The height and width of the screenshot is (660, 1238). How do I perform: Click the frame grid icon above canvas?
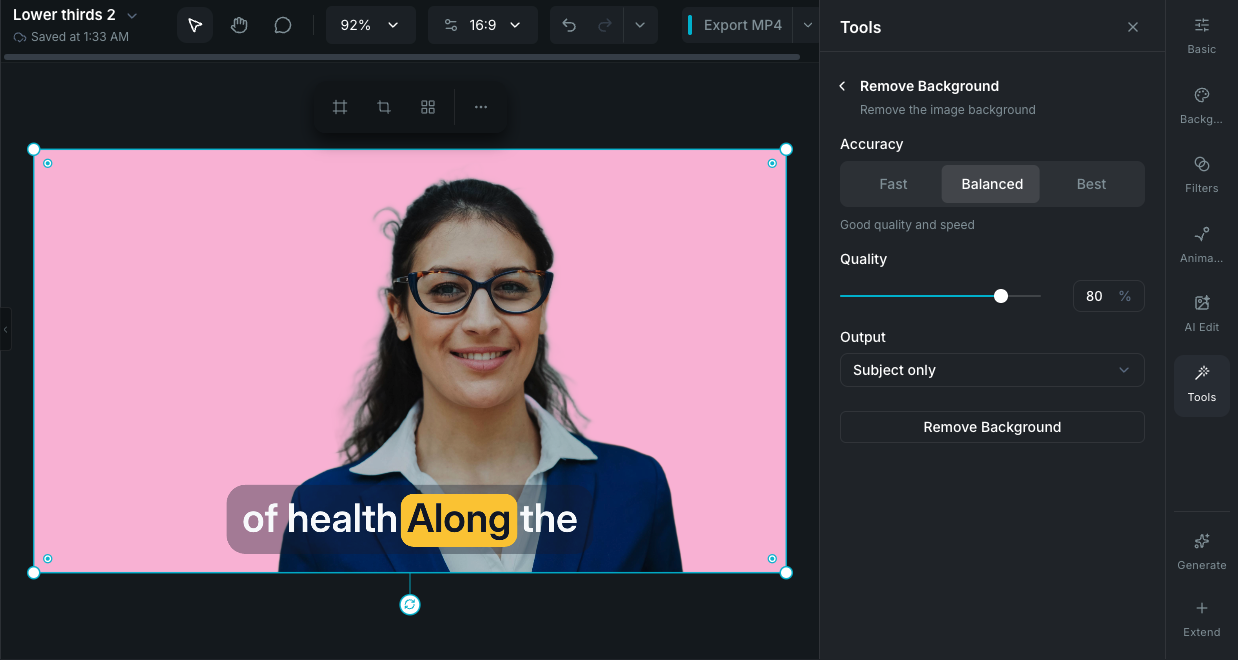click(340, 107)
